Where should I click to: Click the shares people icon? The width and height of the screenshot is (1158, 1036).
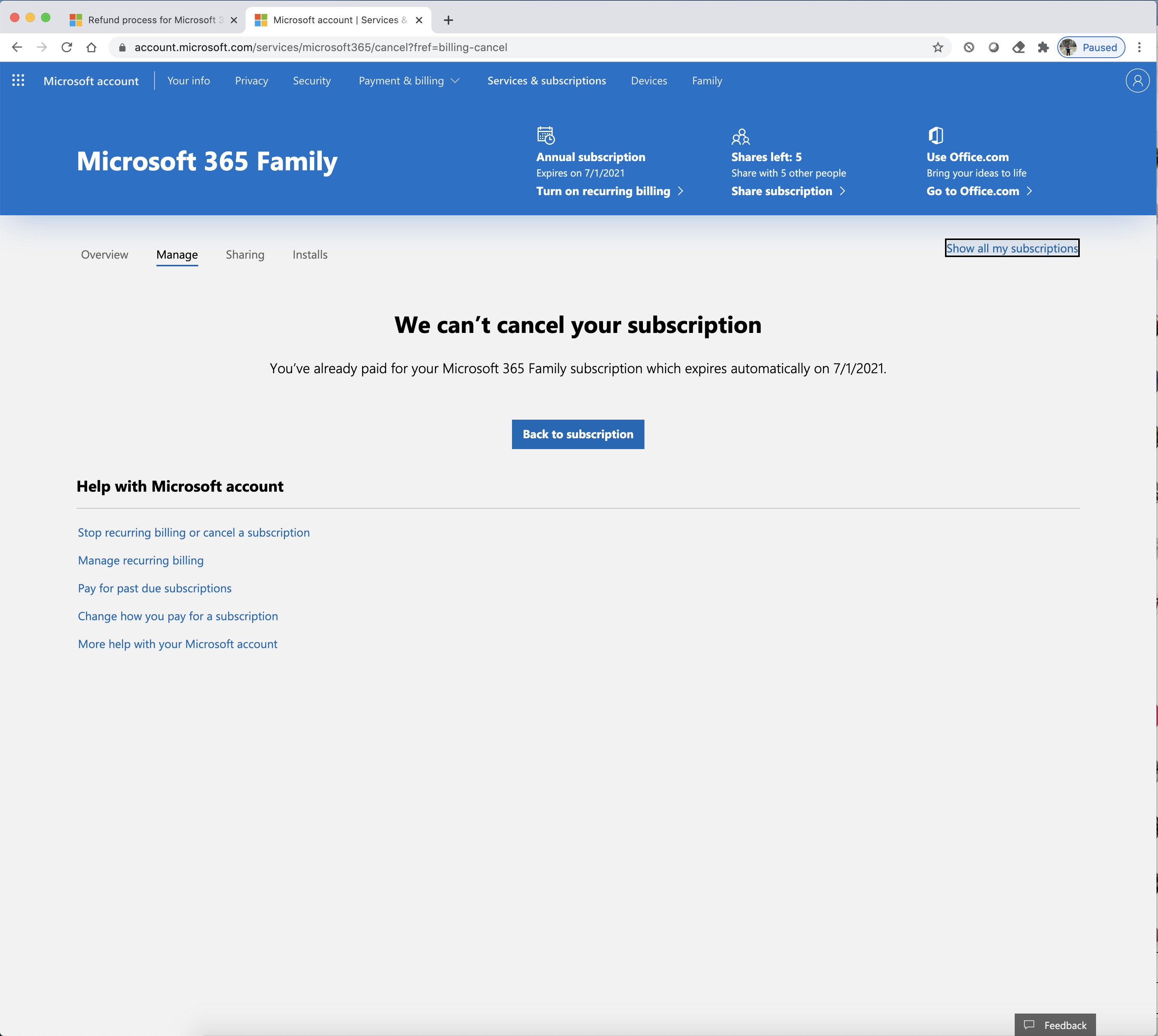741,137
